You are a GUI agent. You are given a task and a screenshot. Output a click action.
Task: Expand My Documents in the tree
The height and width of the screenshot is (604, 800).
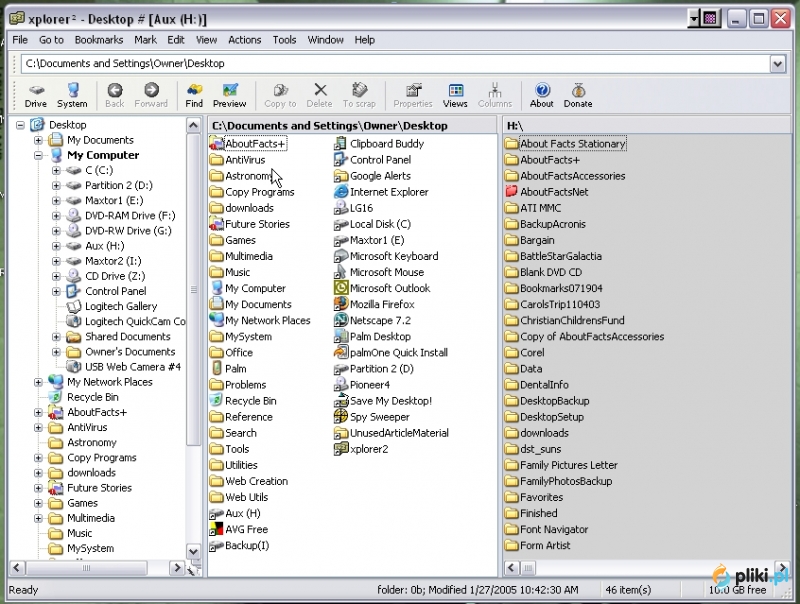click(x=38, y=140)
